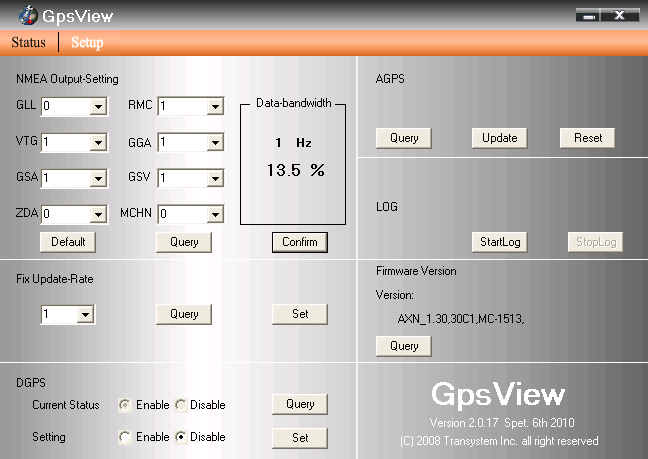Minimize the GpsView window
Viewport: 648px width, 459px height.
[x=590, y=16]
